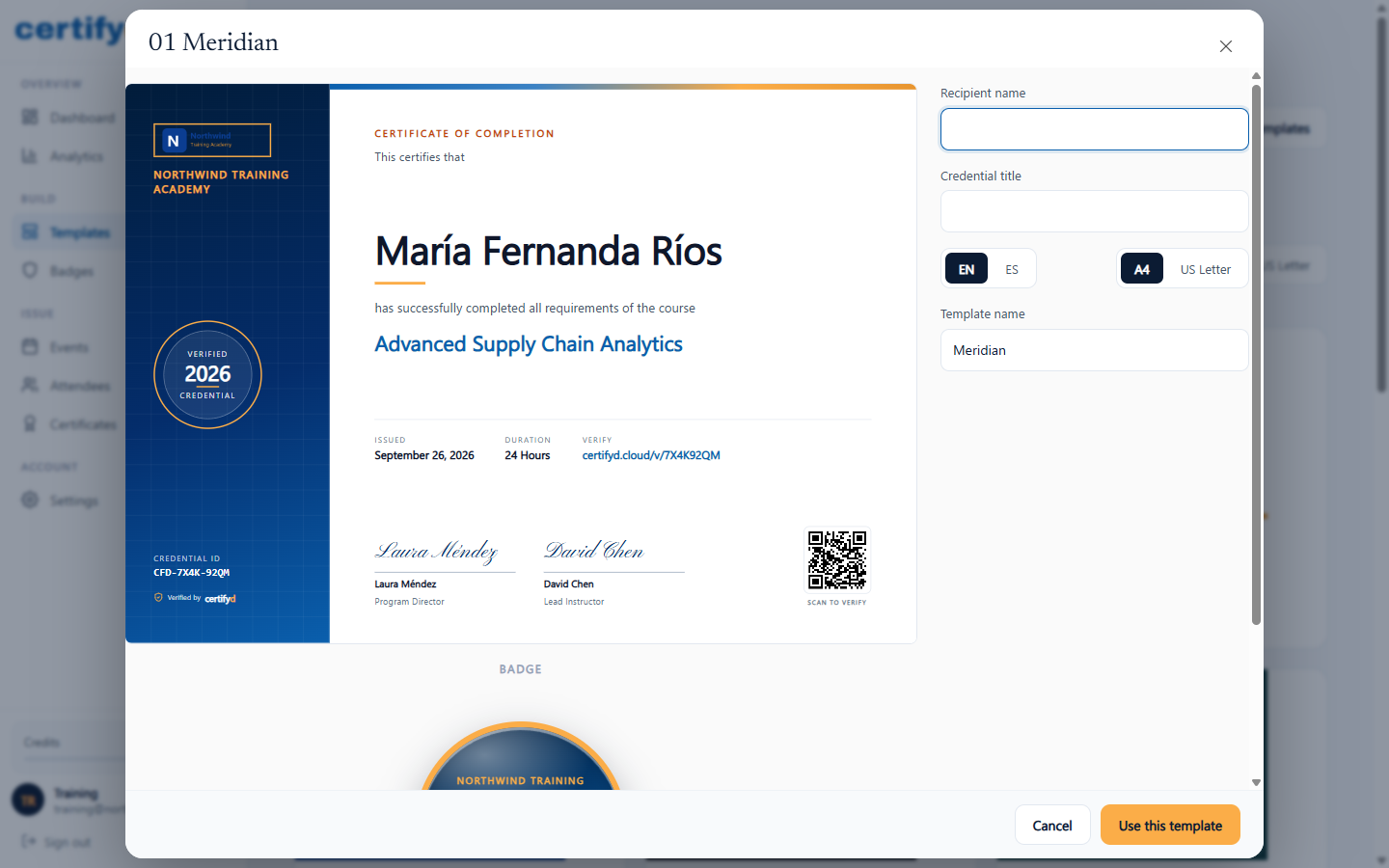Viewport: 1389px width, 868px height.
Task: Click the Sign out link
Action: click(x=67, y=842)
